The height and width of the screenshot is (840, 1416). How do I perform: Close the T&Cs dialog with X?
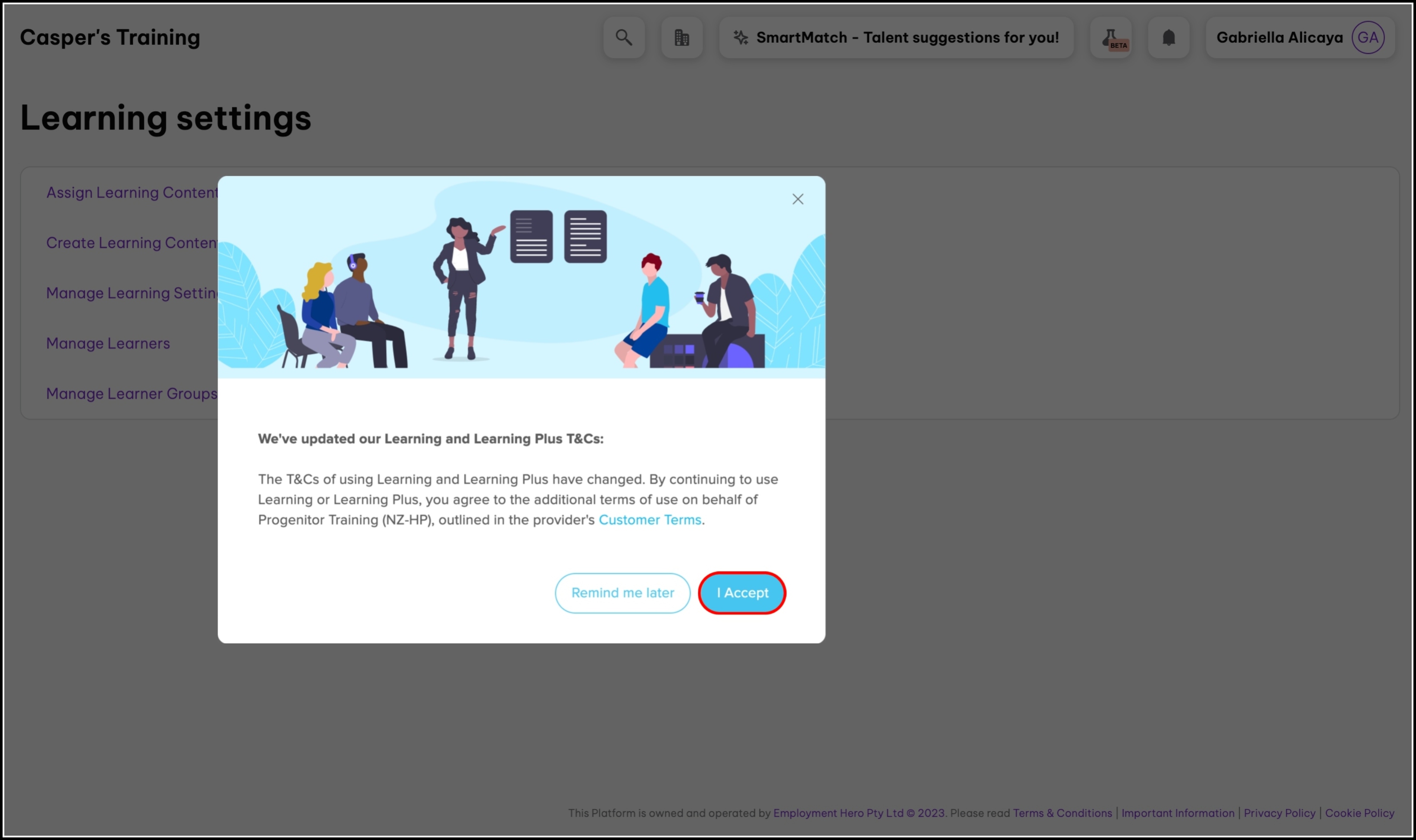coord(797,199)
